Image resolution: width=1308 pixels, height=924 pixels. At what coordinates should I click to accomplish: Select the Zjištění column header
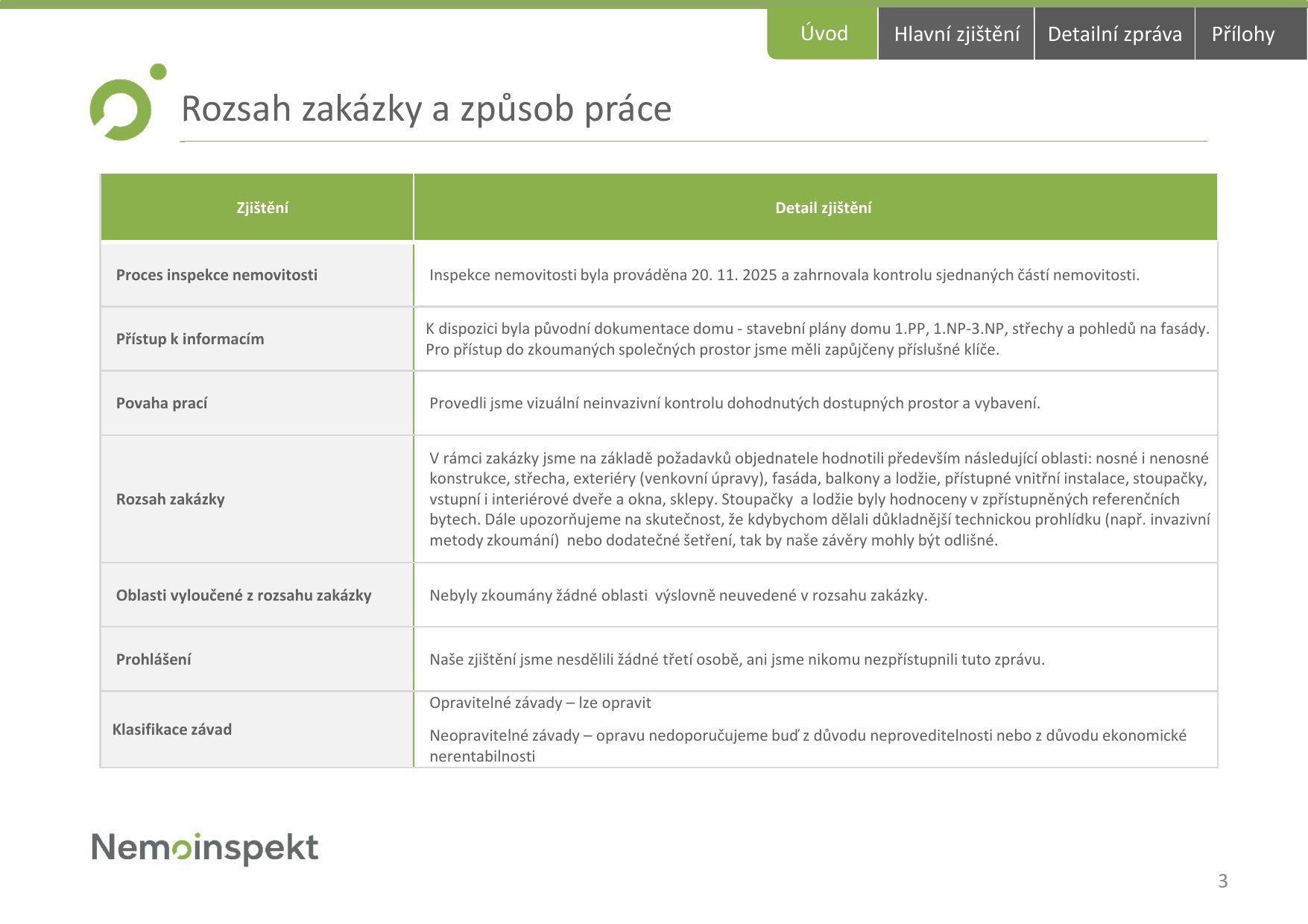pyautogui.click(x=262, y=208)
